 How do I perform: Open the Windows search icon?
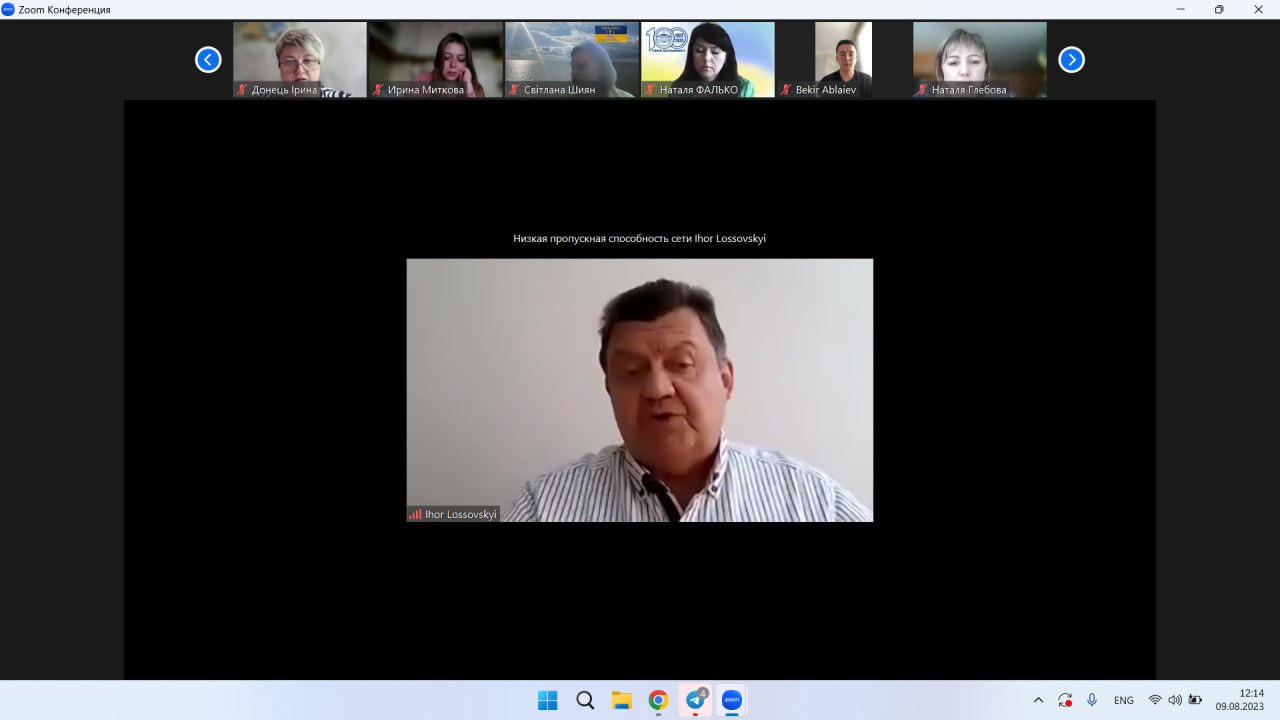[x=585, y=700]
